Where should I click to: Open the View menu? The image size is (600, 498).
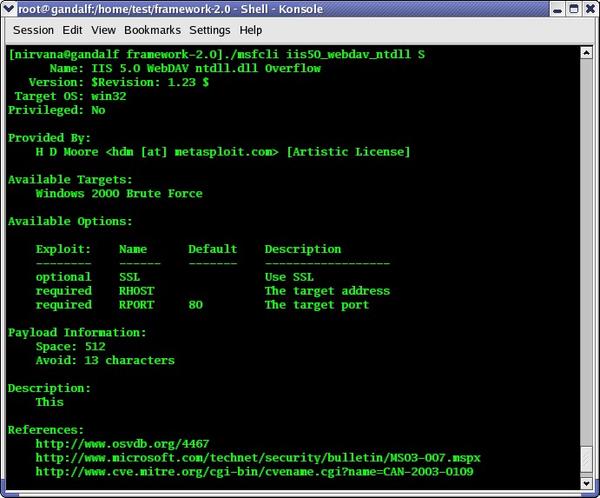click(x=104, y=30)
